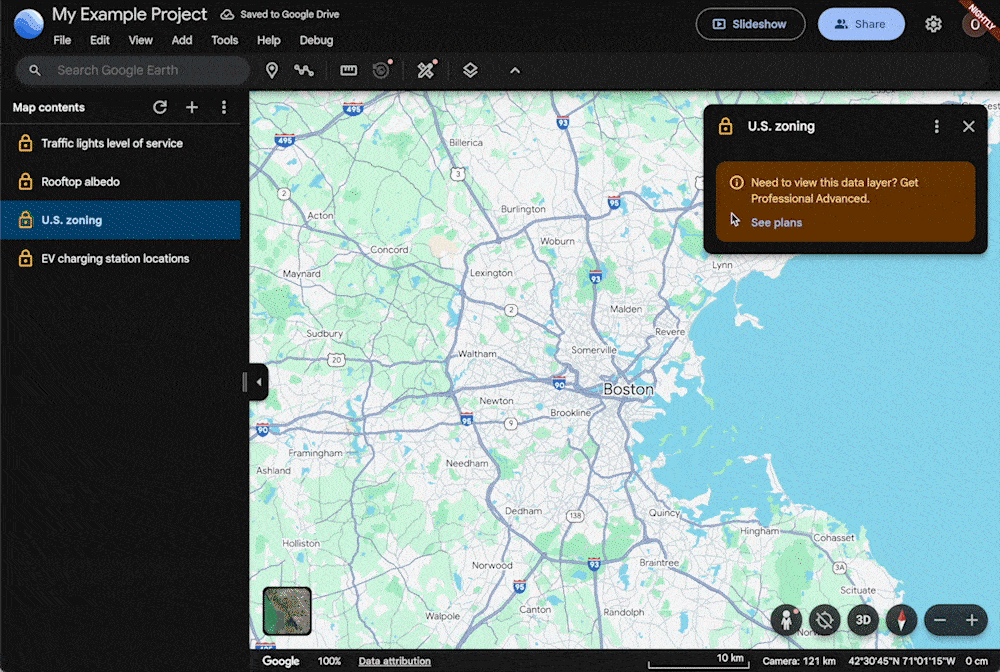
Task: Click the 100% loading indicator
Action: point(329,661)
